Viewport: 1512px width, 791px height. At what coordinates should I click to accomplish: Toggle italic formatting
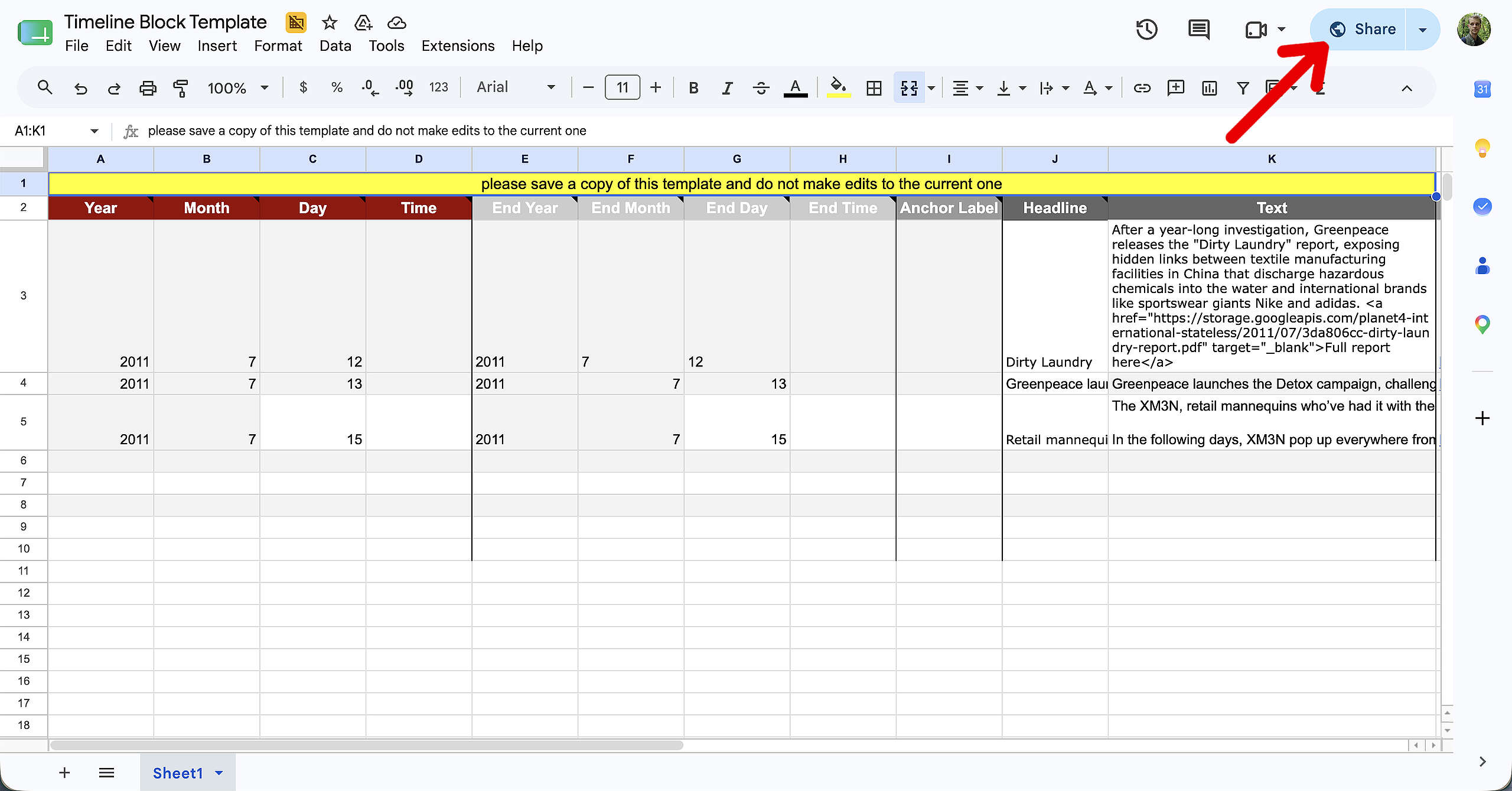(x=727, y=88)
